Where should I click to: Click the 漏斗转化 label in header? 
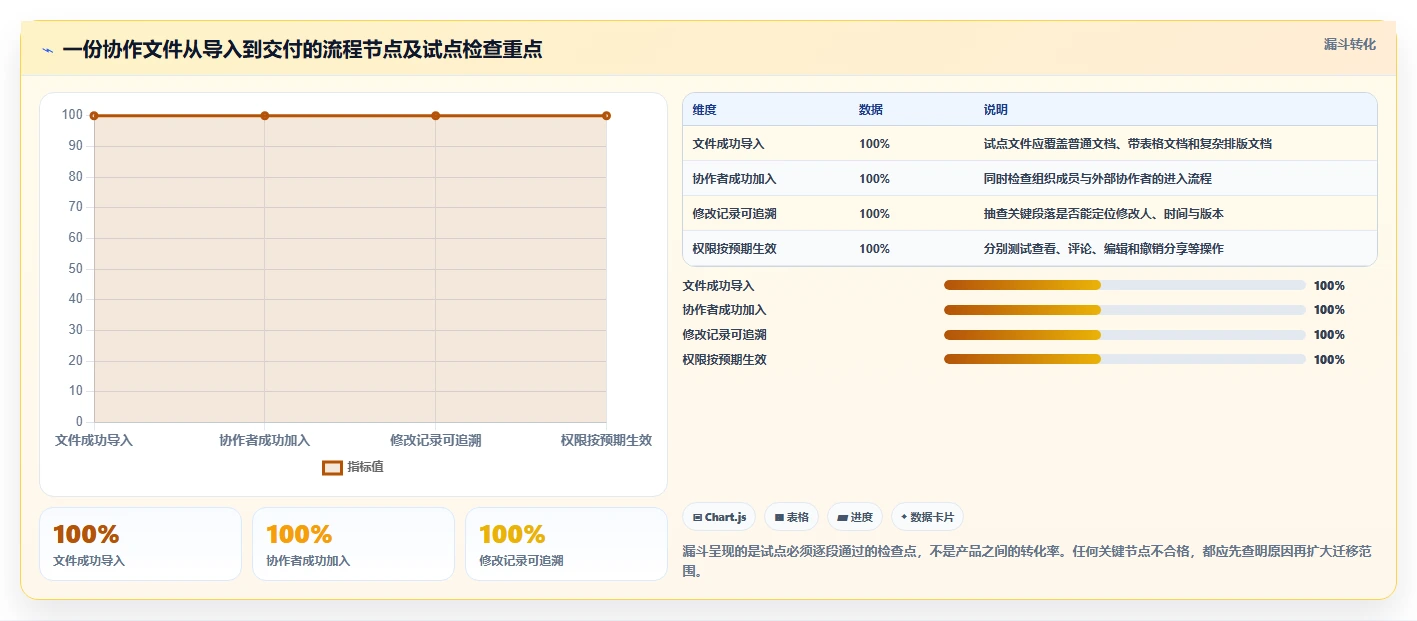[1349, 44]
